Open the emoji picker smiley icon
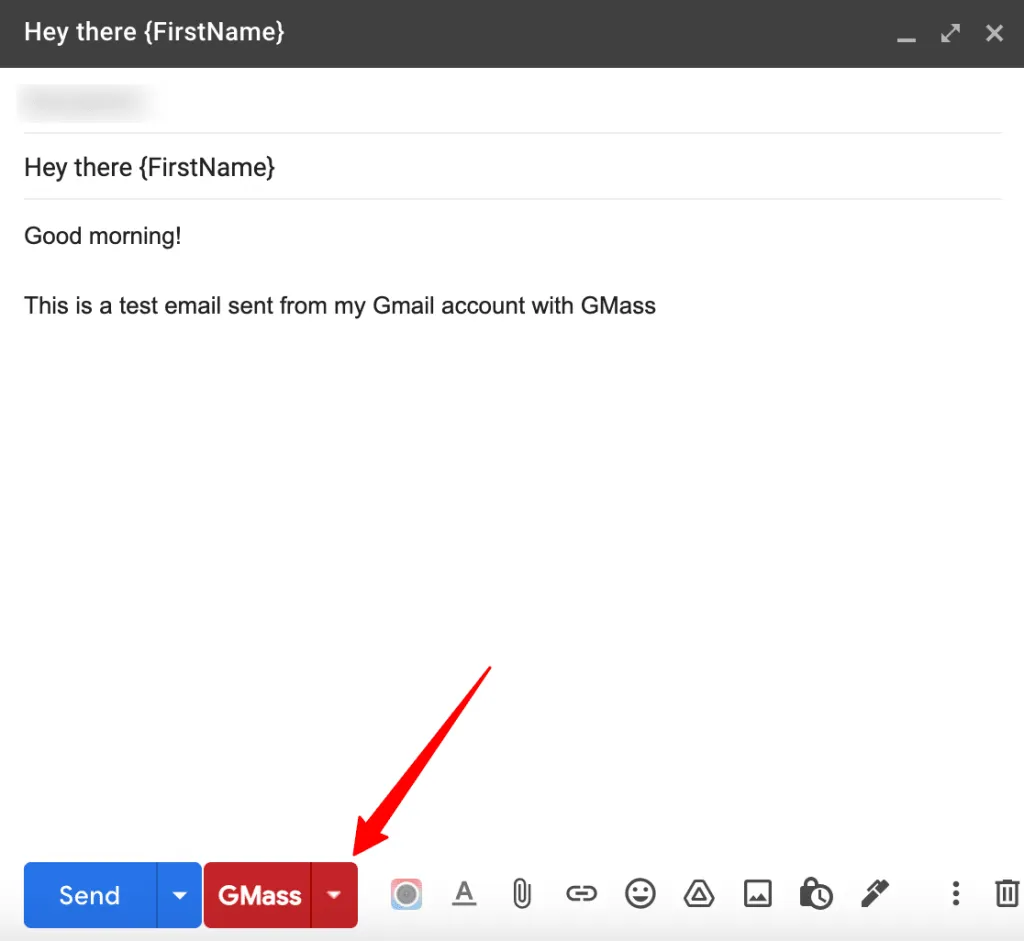Viewport: 1024px width, 941px height. (x=640, y=893)
